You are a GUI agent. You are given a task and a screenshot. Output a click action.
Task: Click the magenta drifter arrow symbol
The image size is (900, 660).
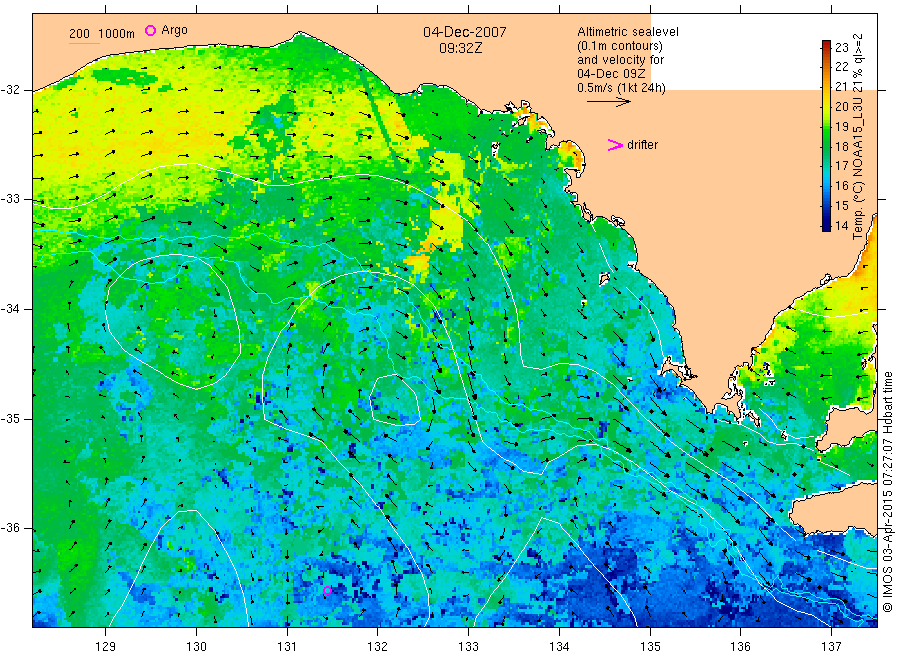click(x=615, y=145)
